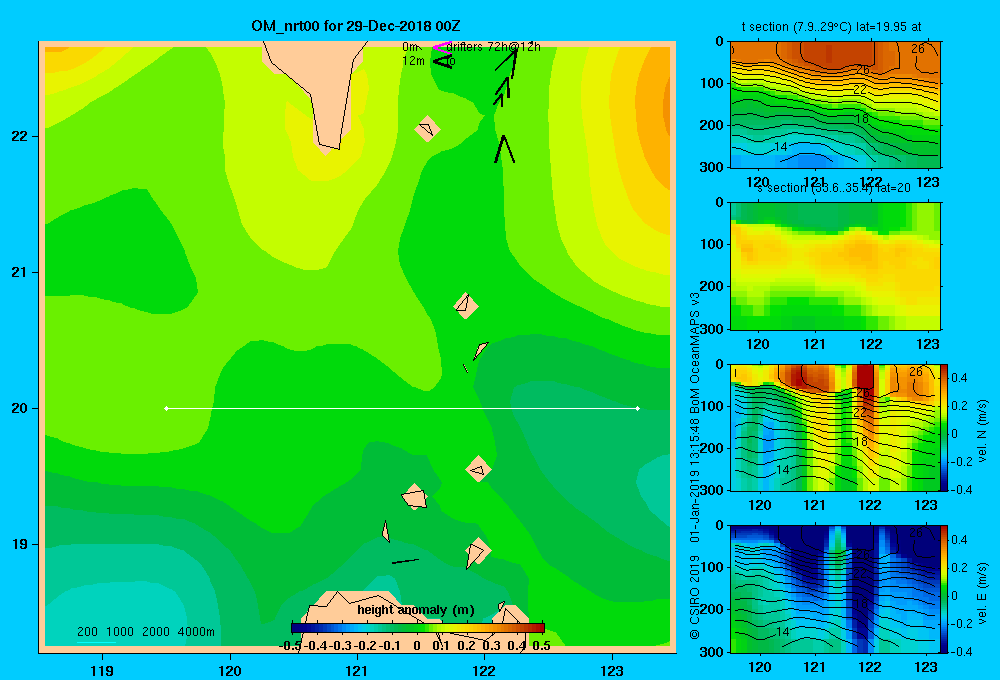Open the temperature section panel
The height and width of the screenshot is (680, 1000).
coord(835,105)
